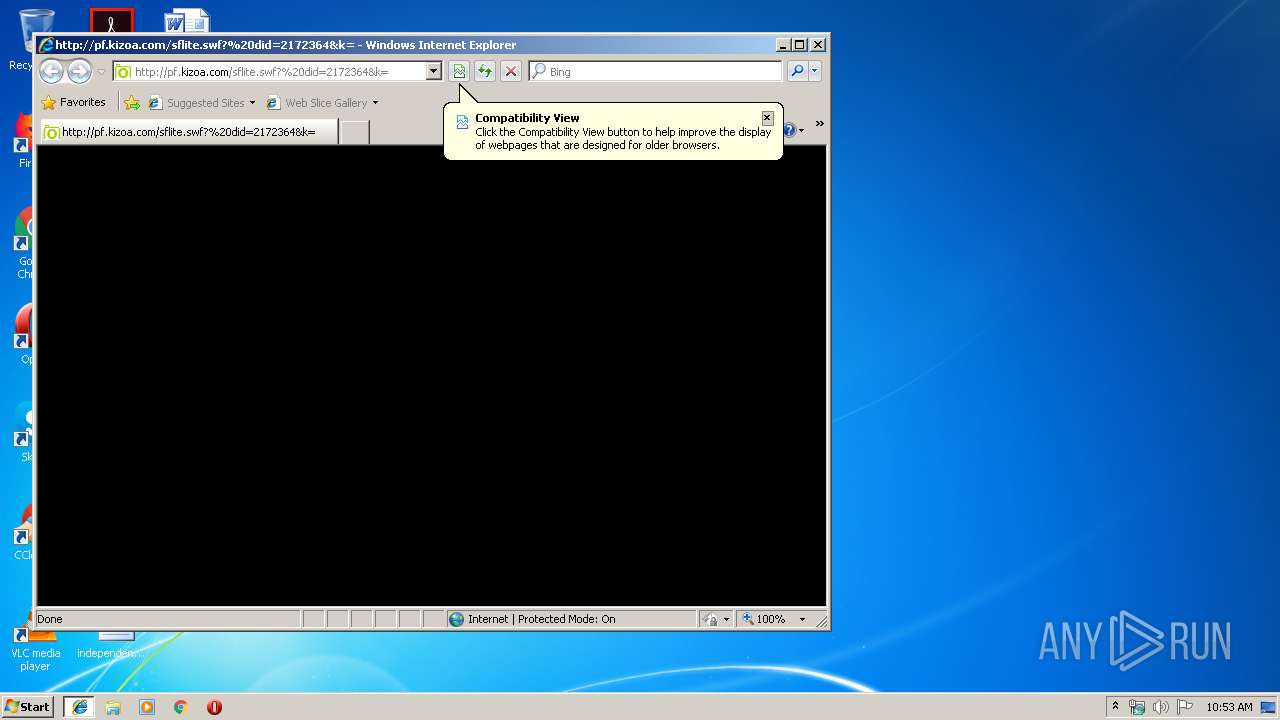Viewport: 1280px width, 720px height.
Task: Open the zoom level dropdown arrow
Action: tap(802, 619)
